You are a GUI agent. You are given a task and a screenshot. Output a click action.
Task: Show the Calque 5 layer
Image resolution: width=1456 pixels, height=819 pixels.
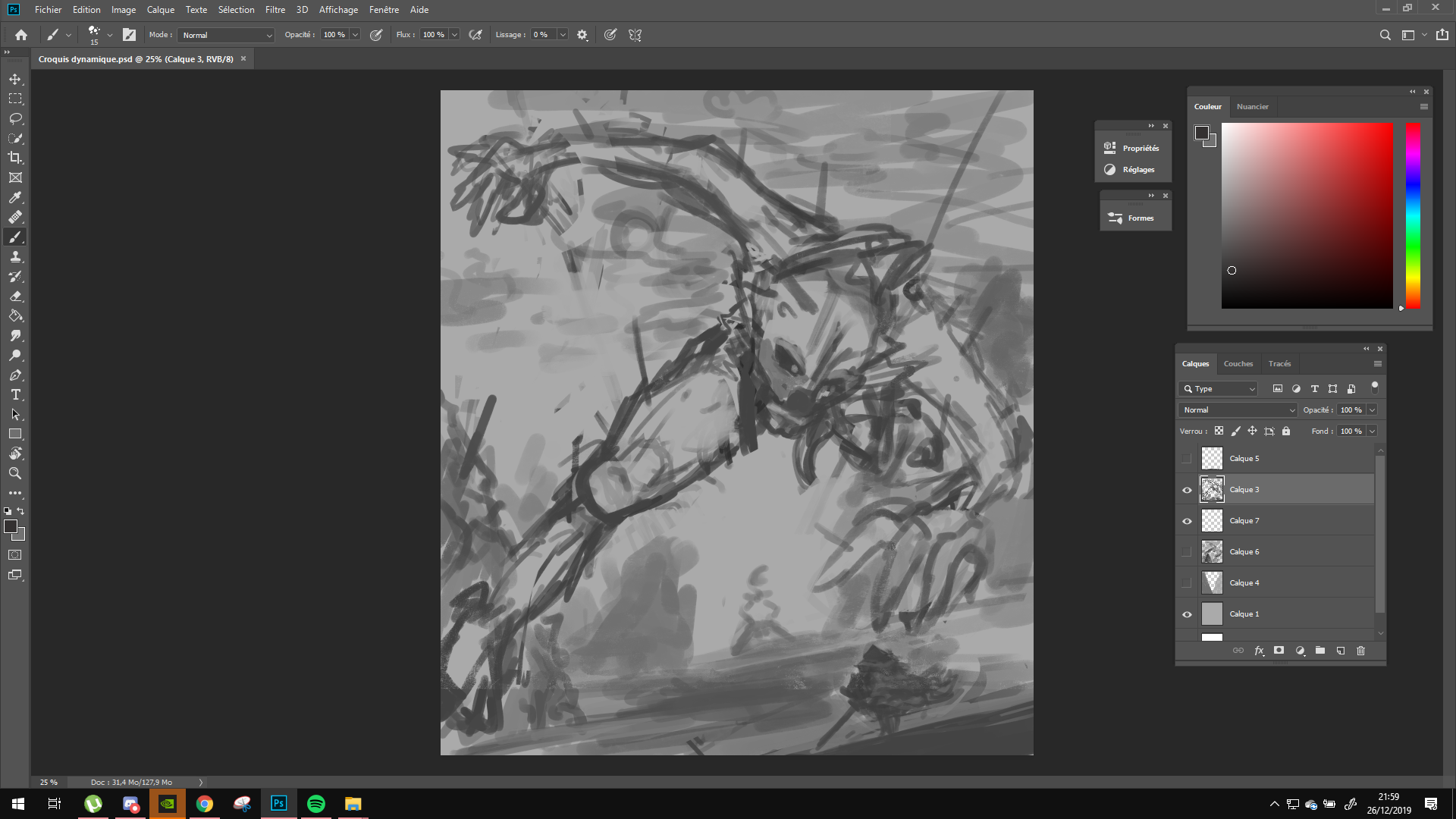coord(1187,459)
